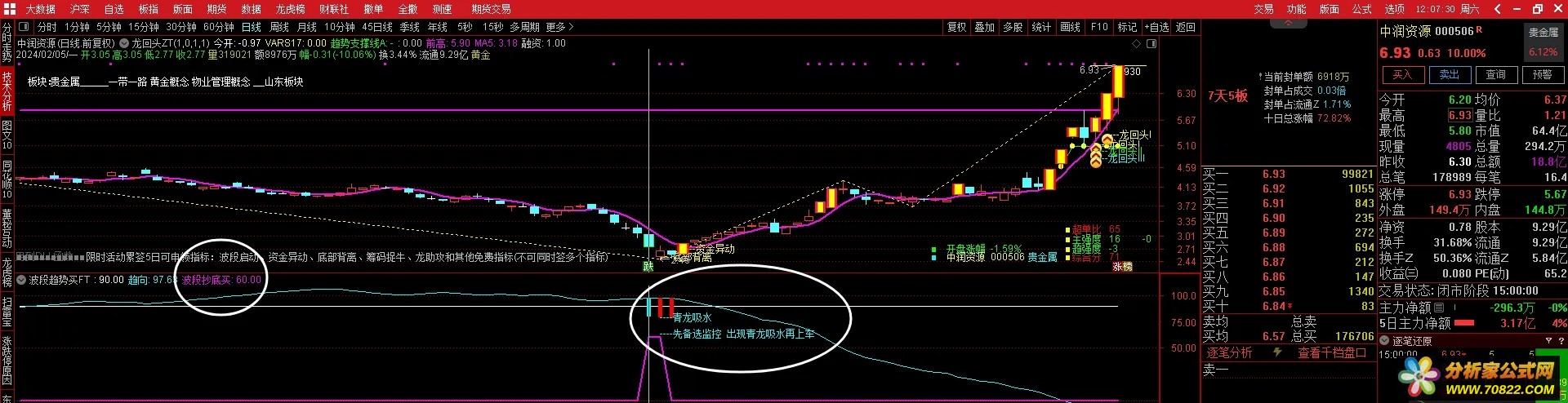Click the back arrow in the title bar
The image size is (1568, 403).
coord(1497,9)
